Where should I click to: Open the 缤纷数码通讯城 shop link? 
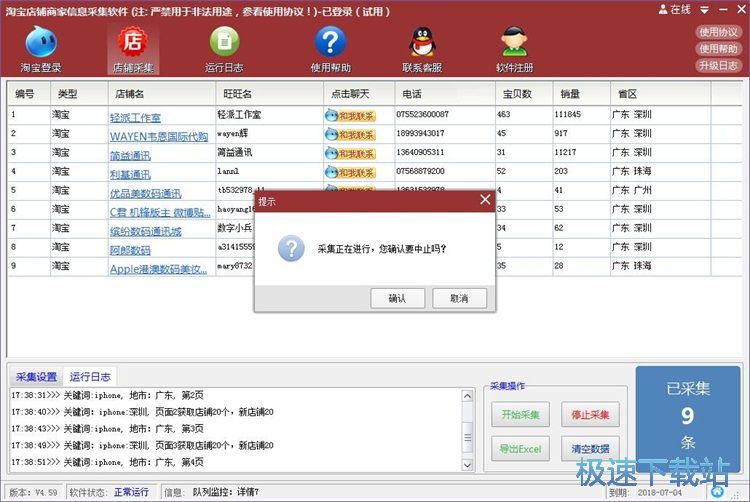145,231
